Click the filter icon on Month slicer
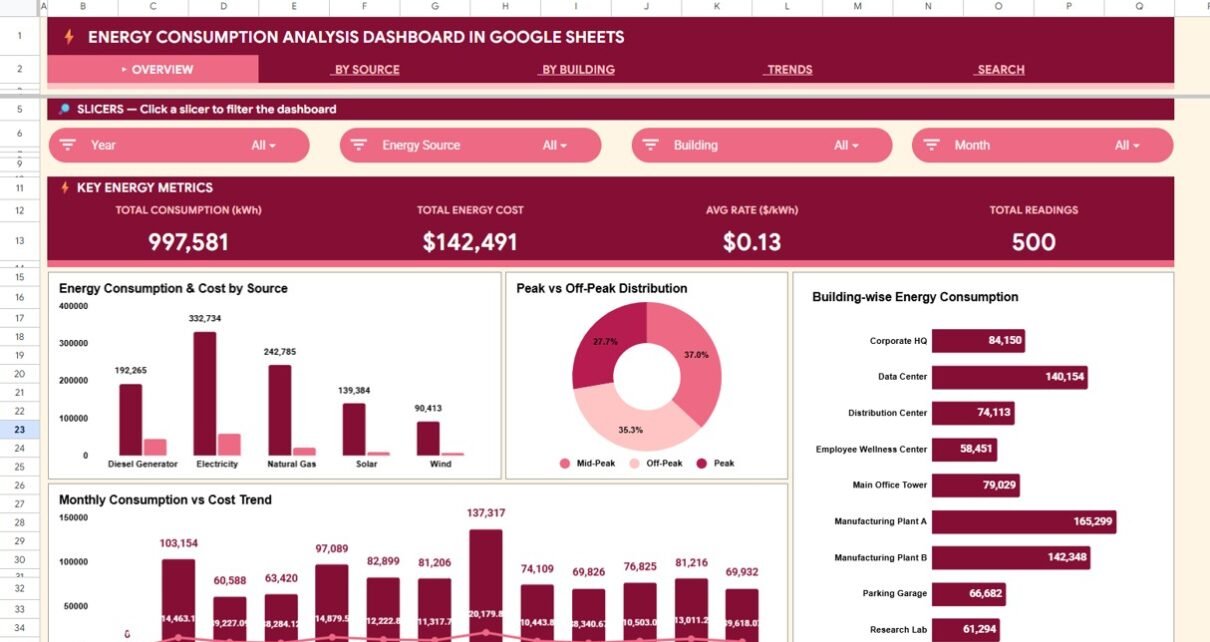This screenshot has width=1210, height=642. click(932, 145)
